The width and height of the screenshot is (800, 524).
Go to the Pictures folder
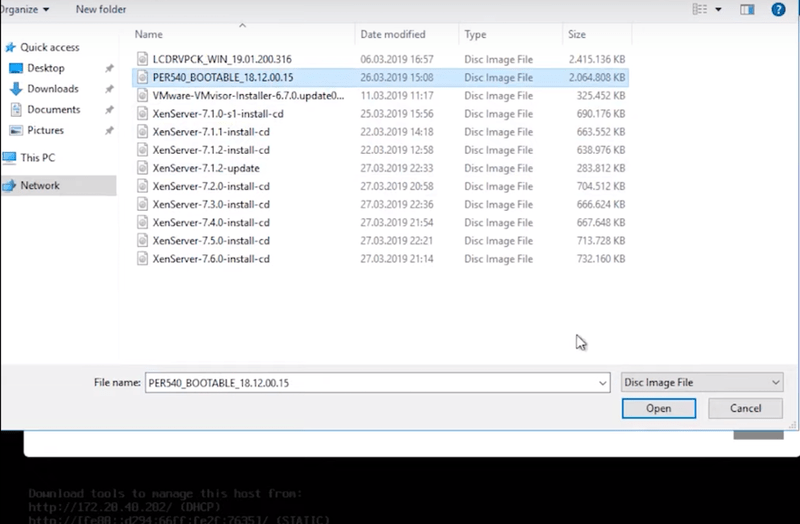[x=45, y=131]
